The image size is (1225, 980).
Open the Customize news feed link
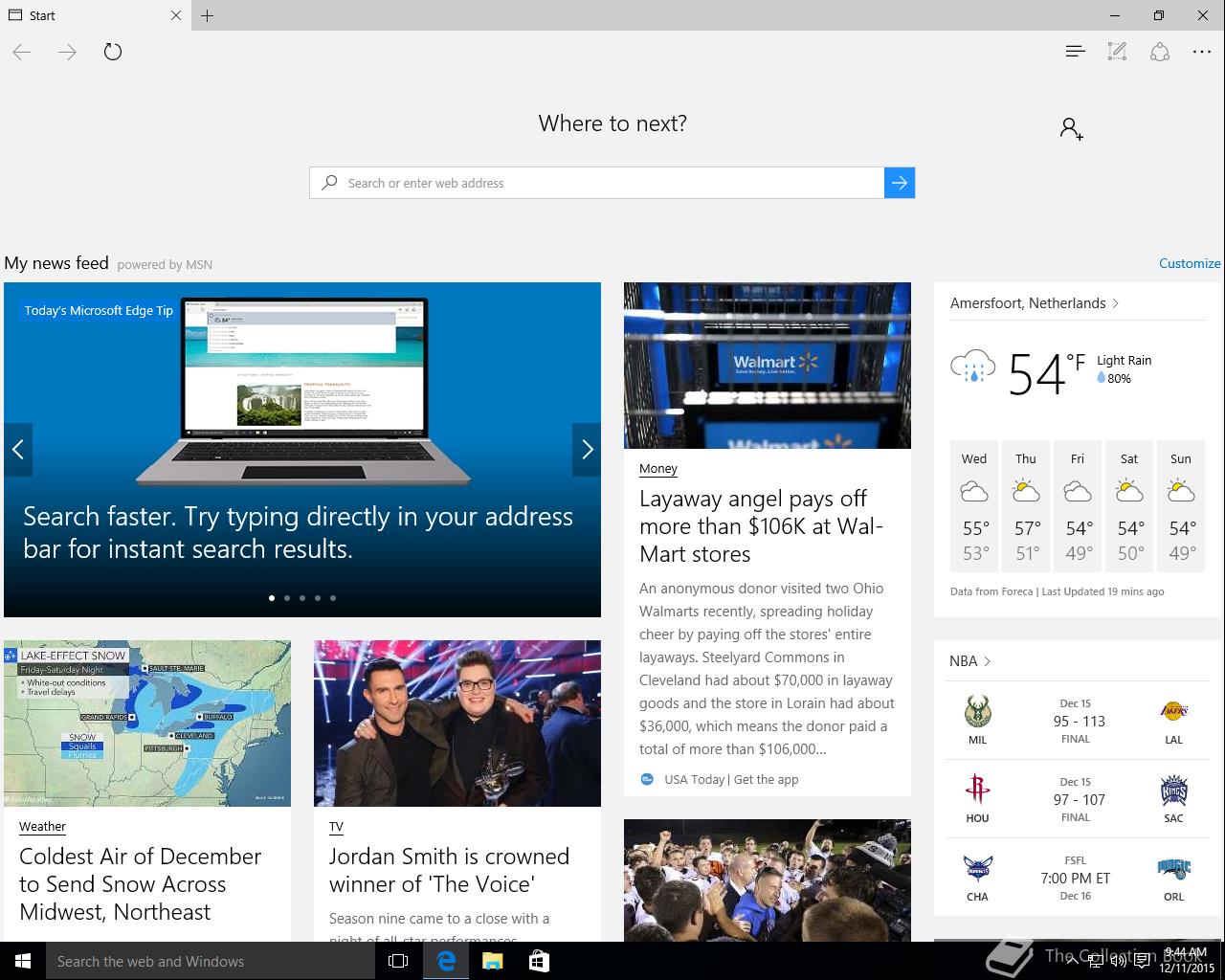1190,263
